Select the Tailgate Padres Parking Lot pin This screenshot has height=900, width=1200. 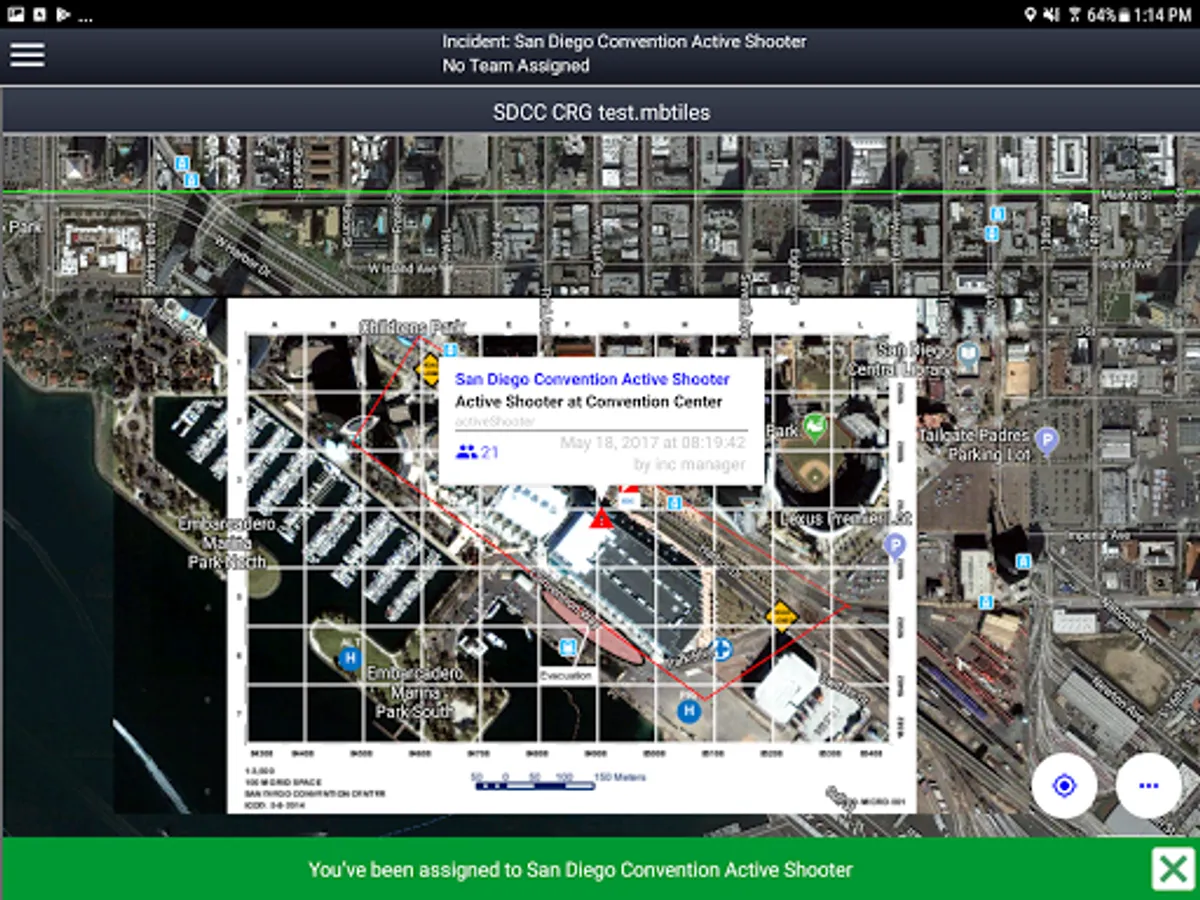[x=1047, y=439]
